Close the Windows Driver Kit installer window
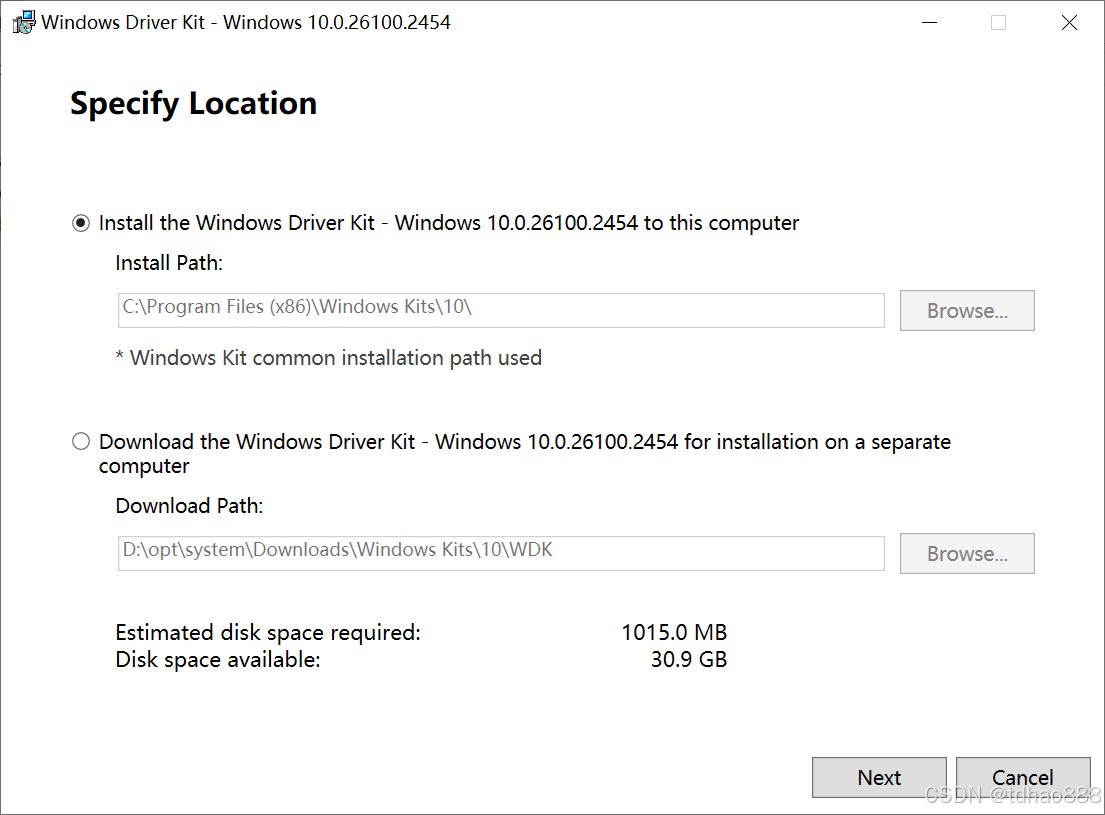Viewport: 1105px width, 815px height. click(1069, 23)
